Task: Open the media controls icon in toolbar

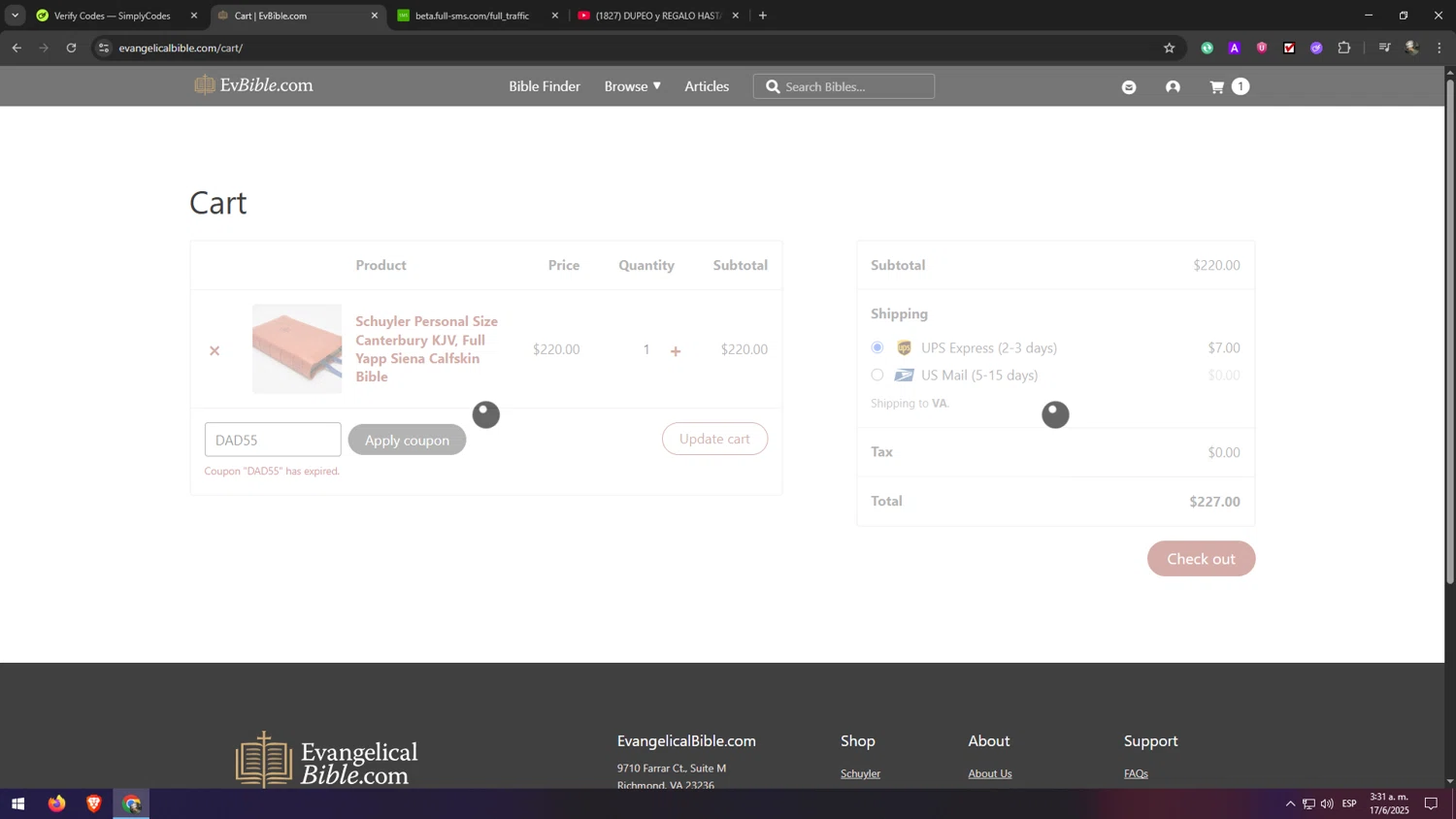Action: 1385,48
